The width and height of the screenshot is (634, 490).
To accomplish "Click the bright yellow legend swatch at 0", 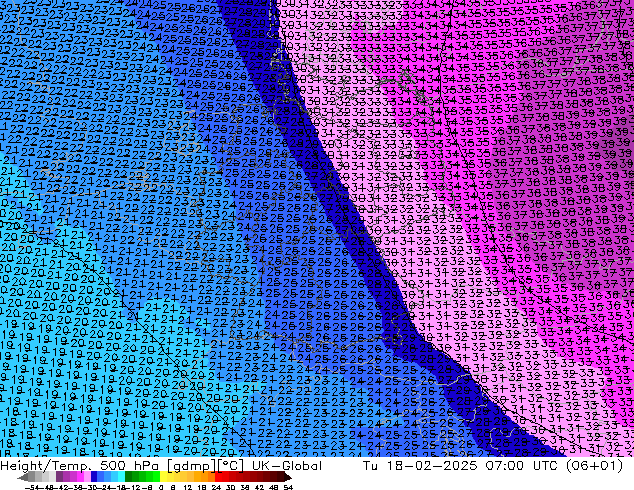I will click(163, 477).
